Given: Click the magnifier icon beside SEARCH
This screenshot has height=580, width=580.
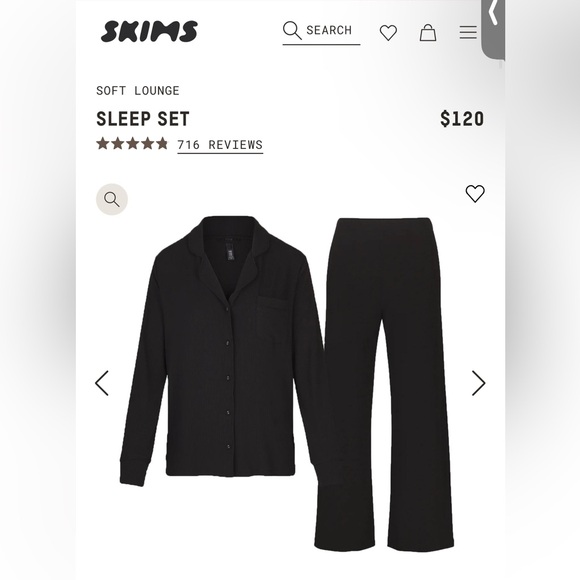Looking at the screenshot, I should [x=292, y=30].
